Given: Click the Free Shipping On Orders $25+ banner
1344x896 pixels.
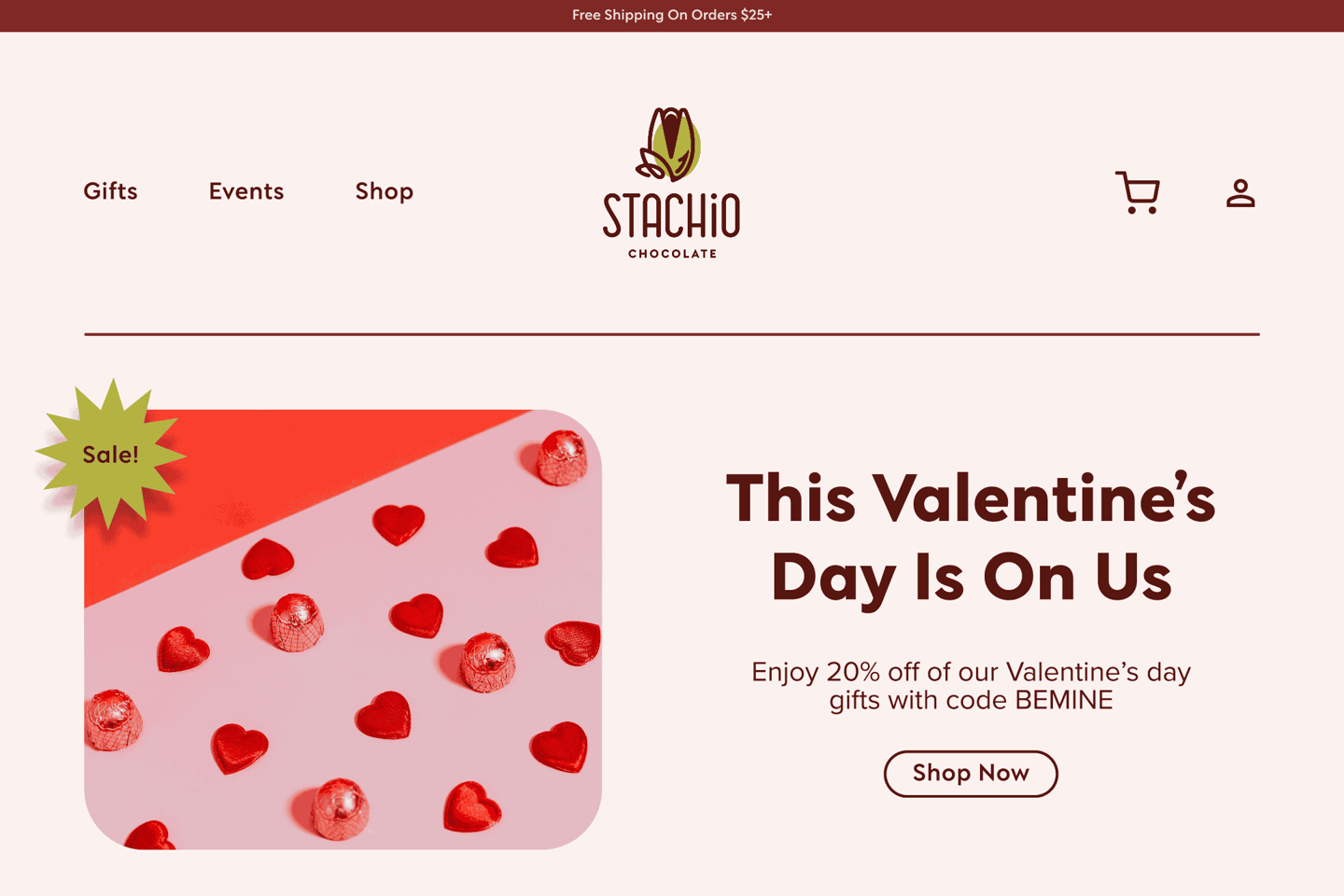Looking at the screenshot, I should tap(672, 15).
